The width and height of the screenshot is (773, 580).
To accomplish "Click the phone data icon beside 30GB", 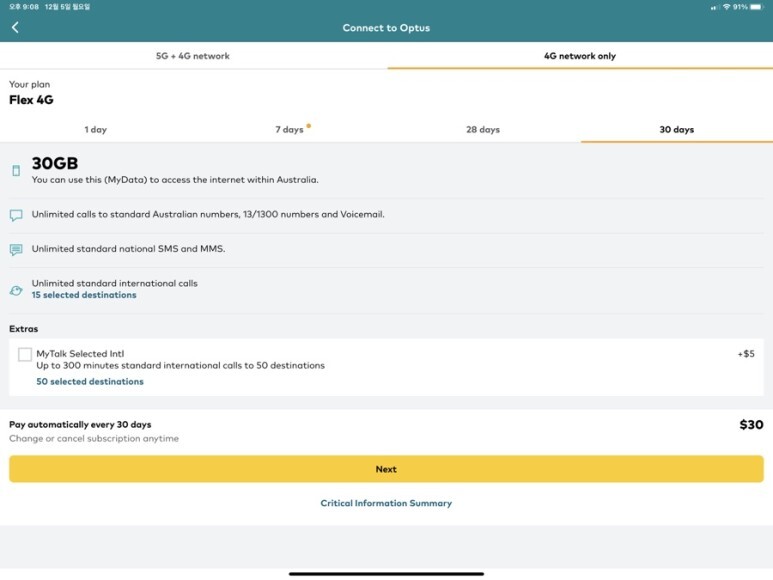I will coord(16,171).
